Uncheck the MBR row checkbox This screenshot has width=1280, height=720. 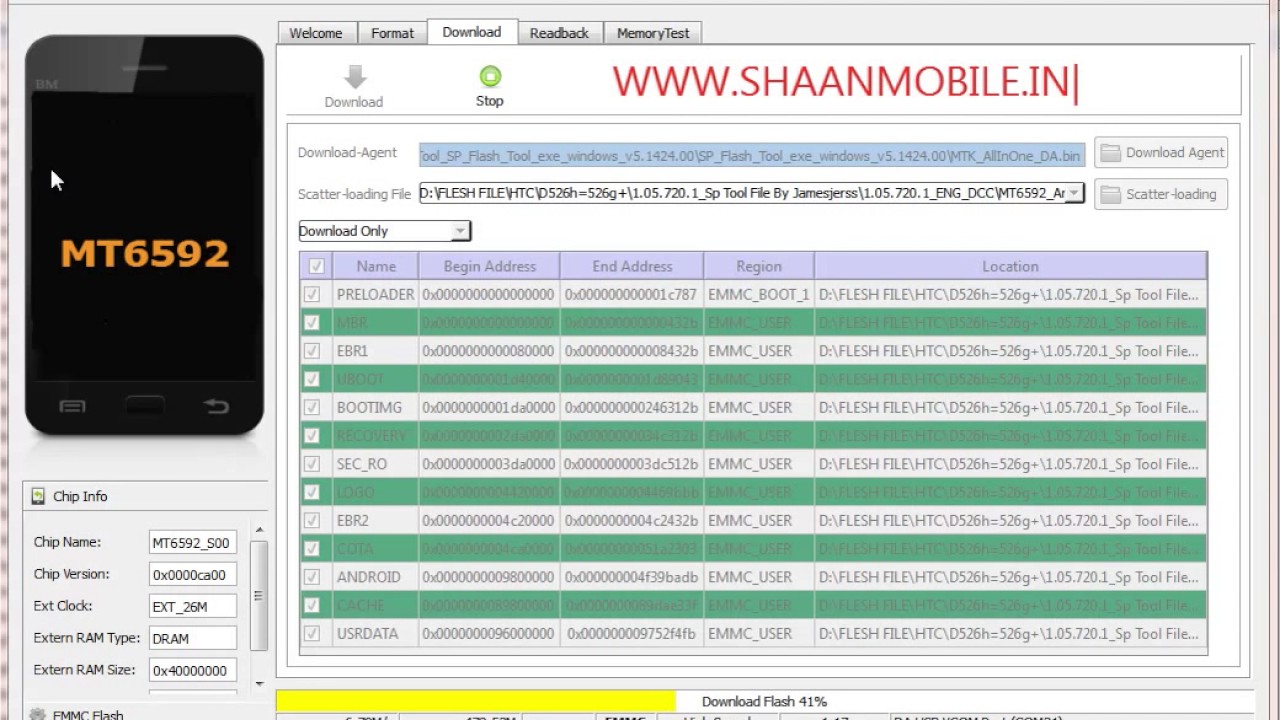312,322
